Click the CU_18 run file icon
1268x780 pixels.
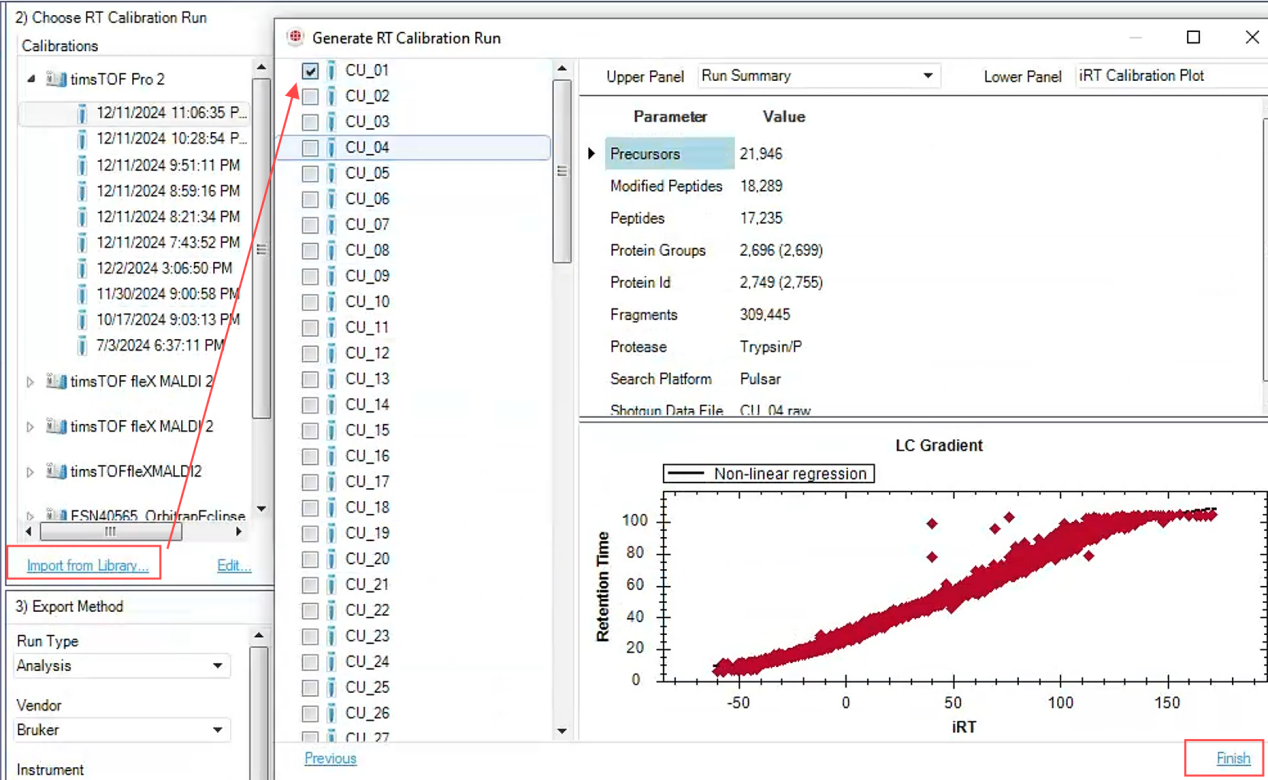coord(332,508)
